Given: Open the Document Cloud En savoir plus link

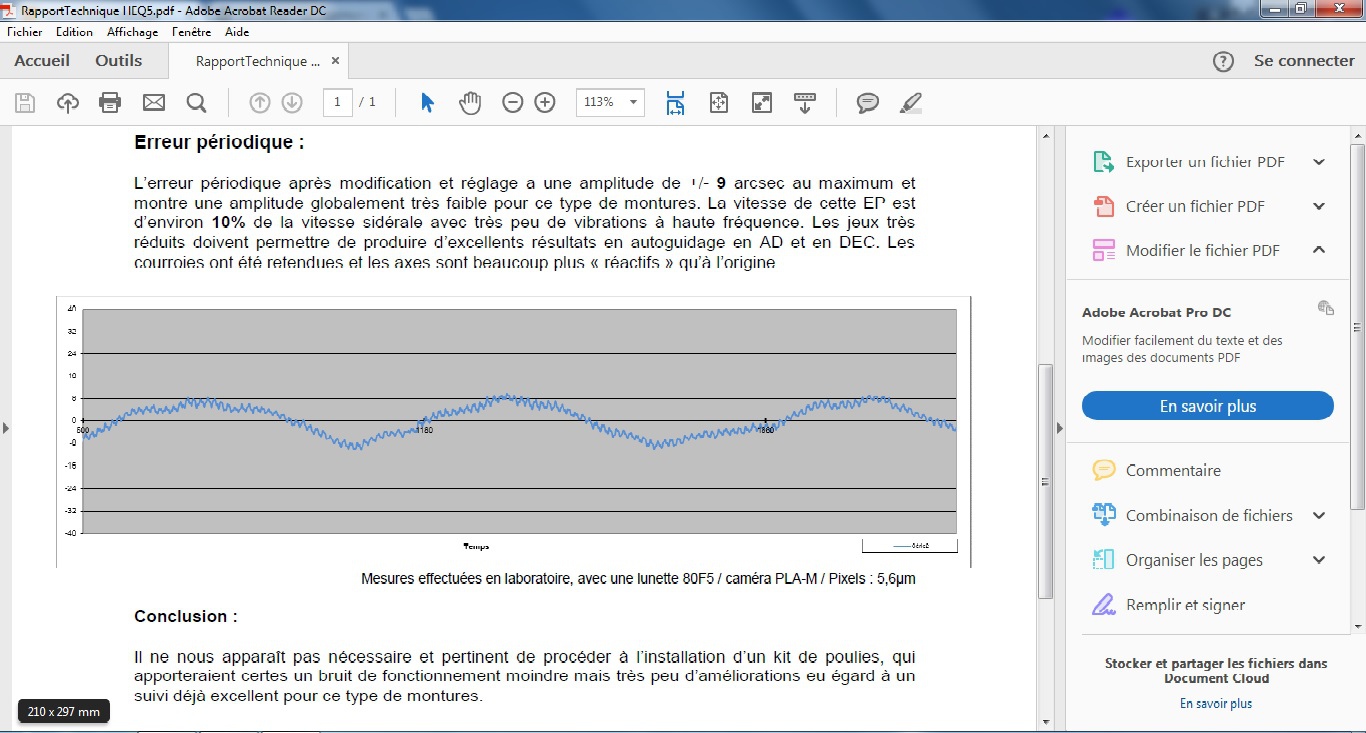Looking at the screenshot, I should [x=1216, y=703].
